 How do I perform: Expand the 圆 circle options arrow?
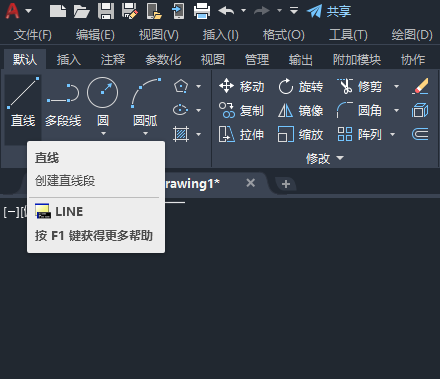tap(103, 134)
